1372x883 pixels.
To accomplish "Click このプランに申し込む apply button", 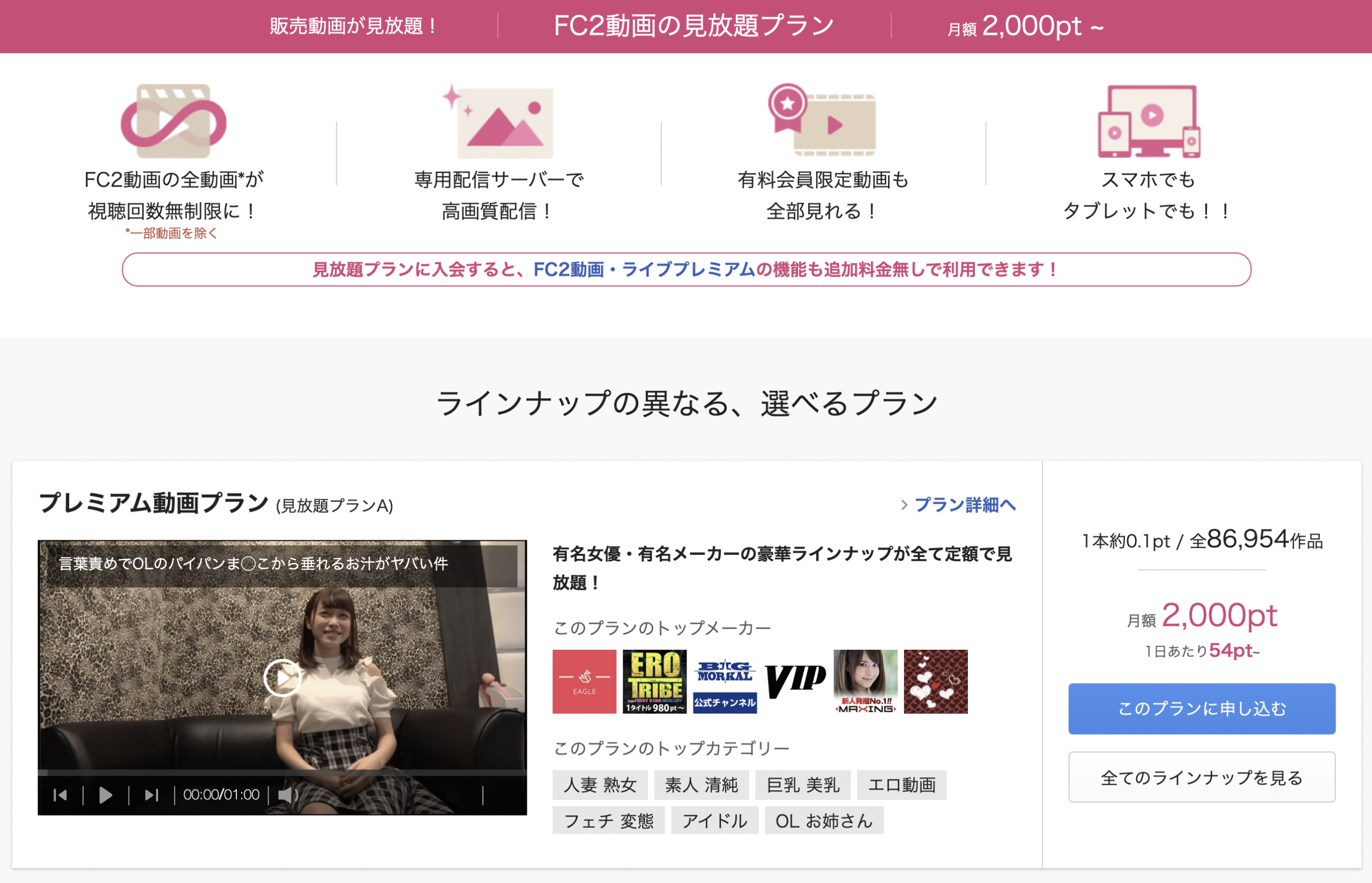I will pos(1201,708).
